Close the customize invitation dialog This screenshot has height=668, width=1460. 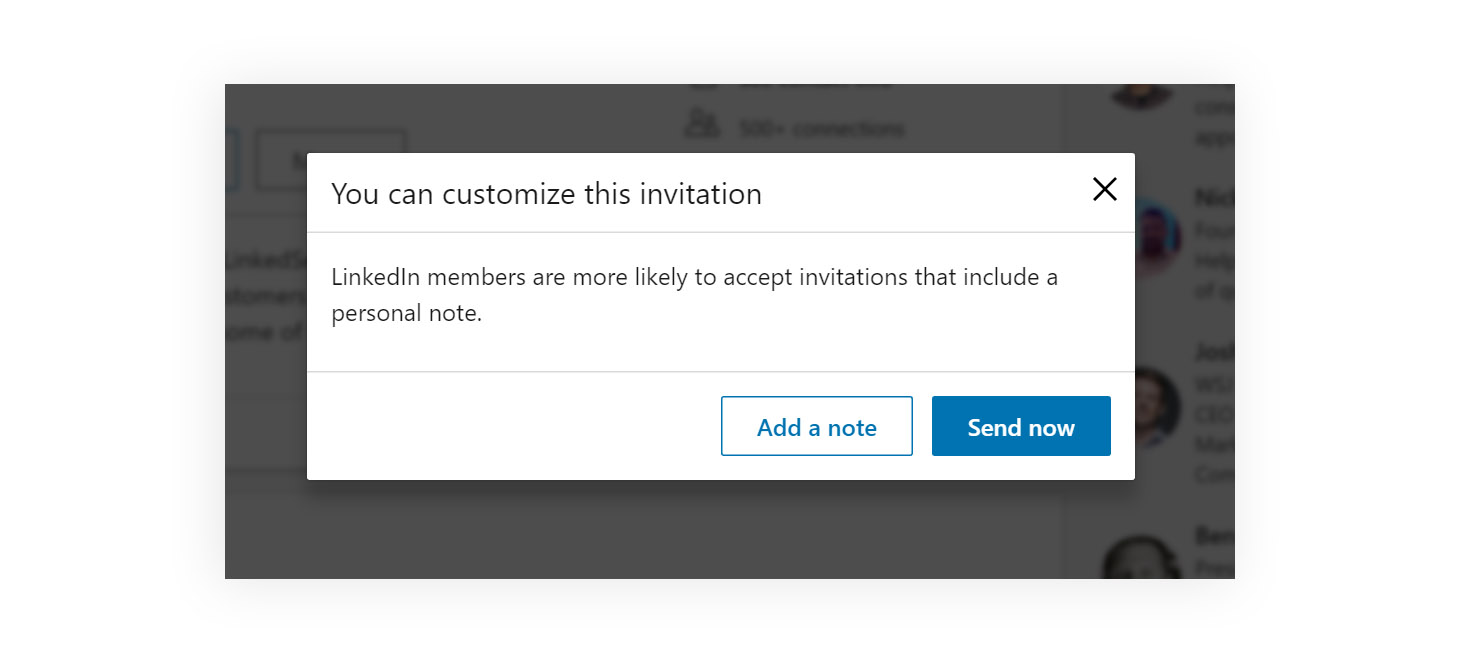1104,189
